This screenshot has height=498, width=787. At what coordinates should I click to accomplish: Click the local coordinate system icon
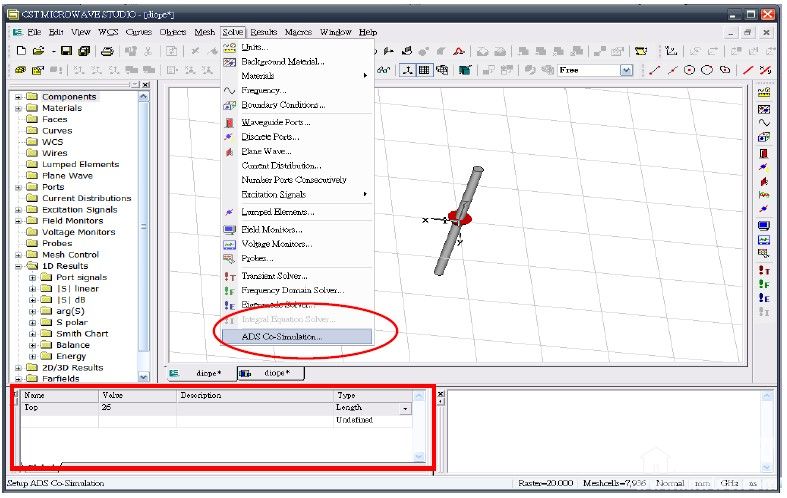671,51
